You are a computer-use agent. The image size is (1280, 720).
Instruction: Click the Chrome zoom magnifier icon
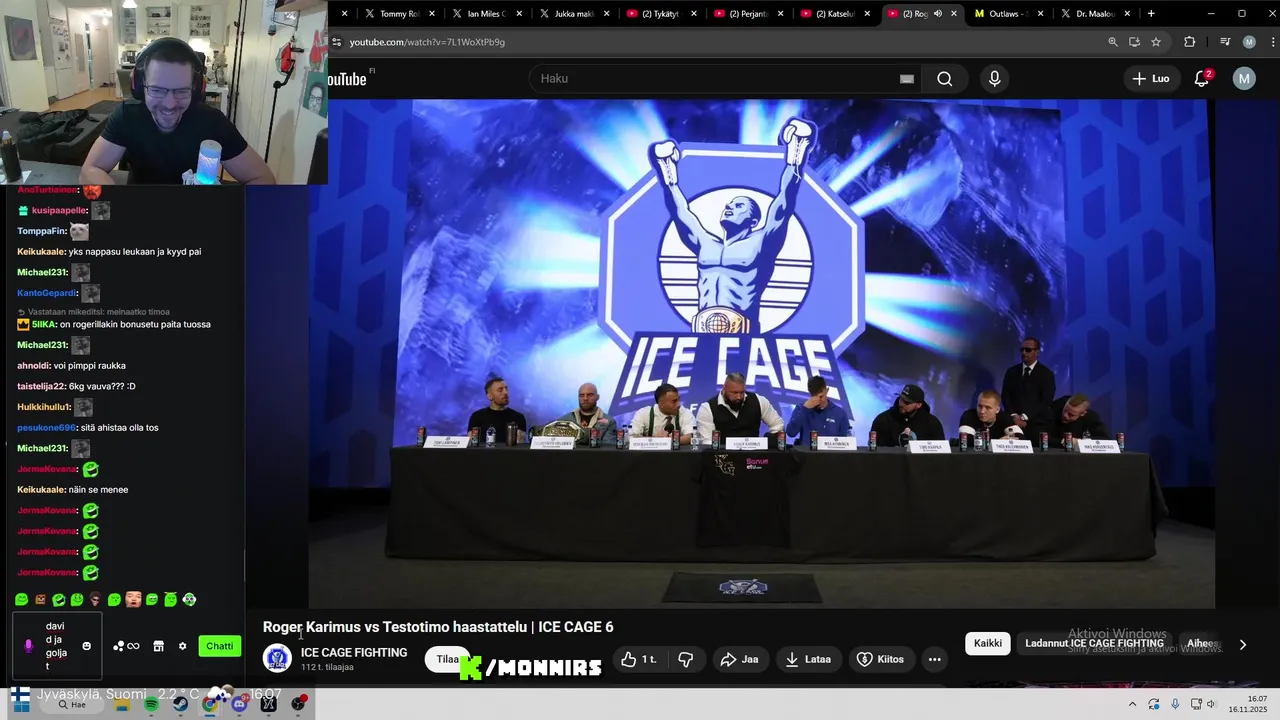(x=1113, y=42)
